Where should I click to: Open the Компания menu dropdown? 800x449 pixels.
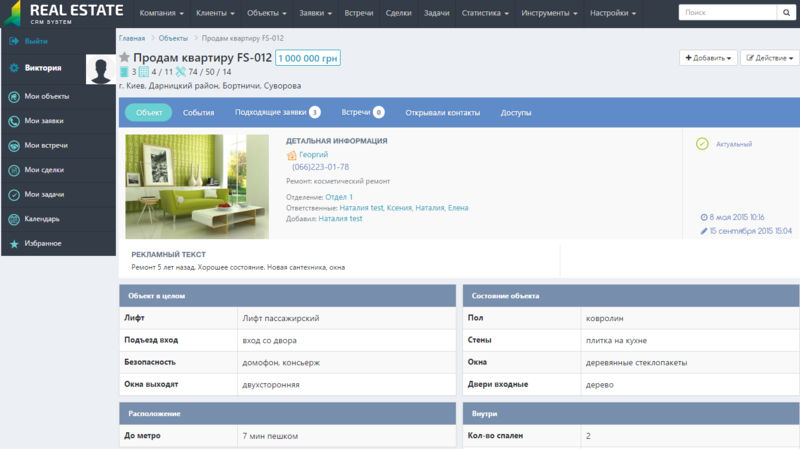point(162,14)
